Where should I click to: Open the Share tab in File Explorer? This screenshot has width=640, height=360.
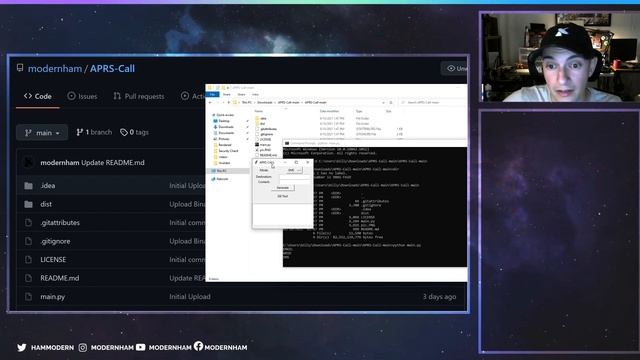pyautogui.click(x=241, y=94)
